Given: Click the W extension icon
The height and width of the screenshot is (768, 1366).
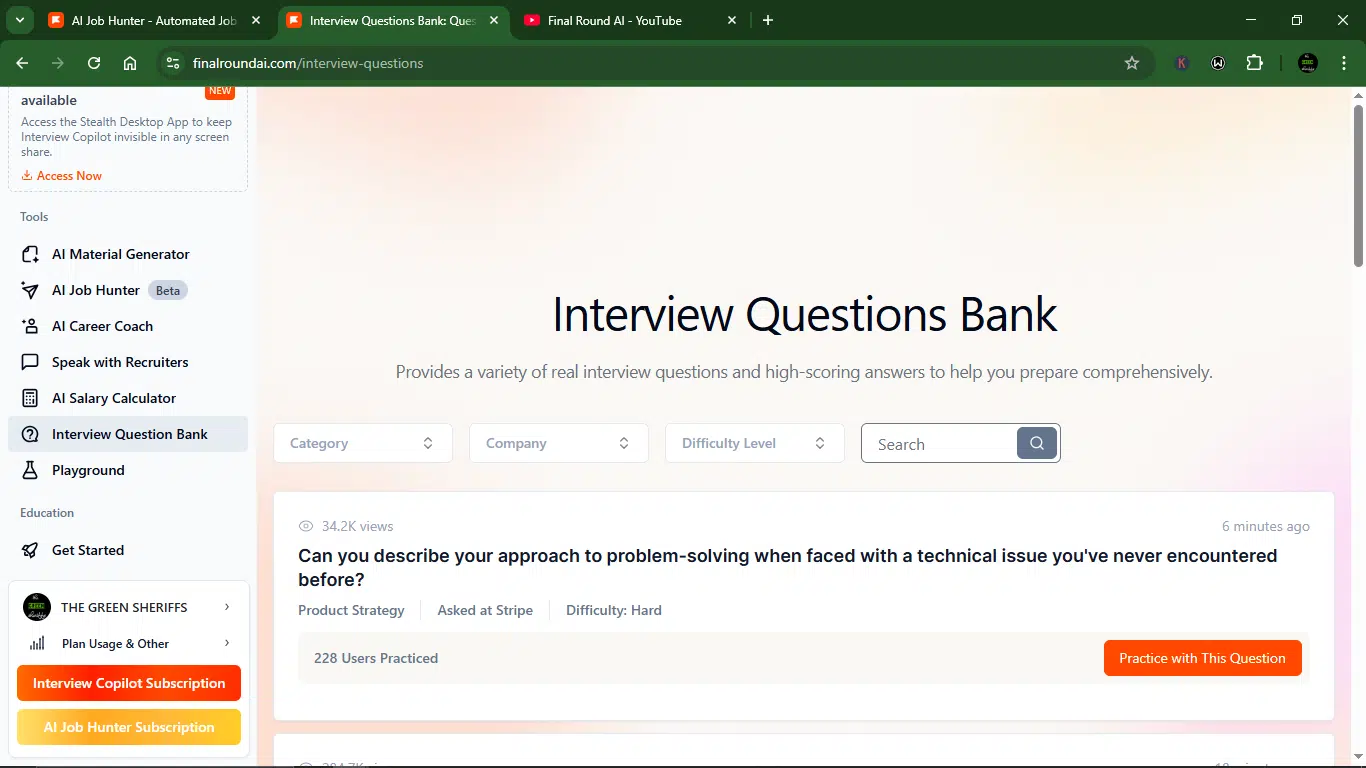Looking at the screenshot, I should tap(1218, 63).
